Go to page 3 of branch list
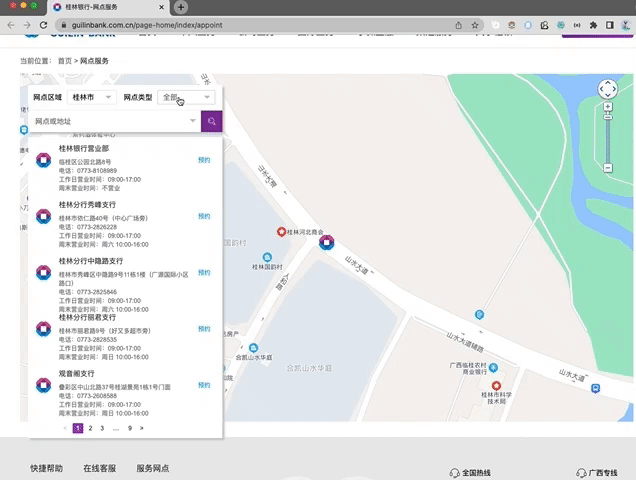This screenshot has width=636, height=480. click(102, 428)
